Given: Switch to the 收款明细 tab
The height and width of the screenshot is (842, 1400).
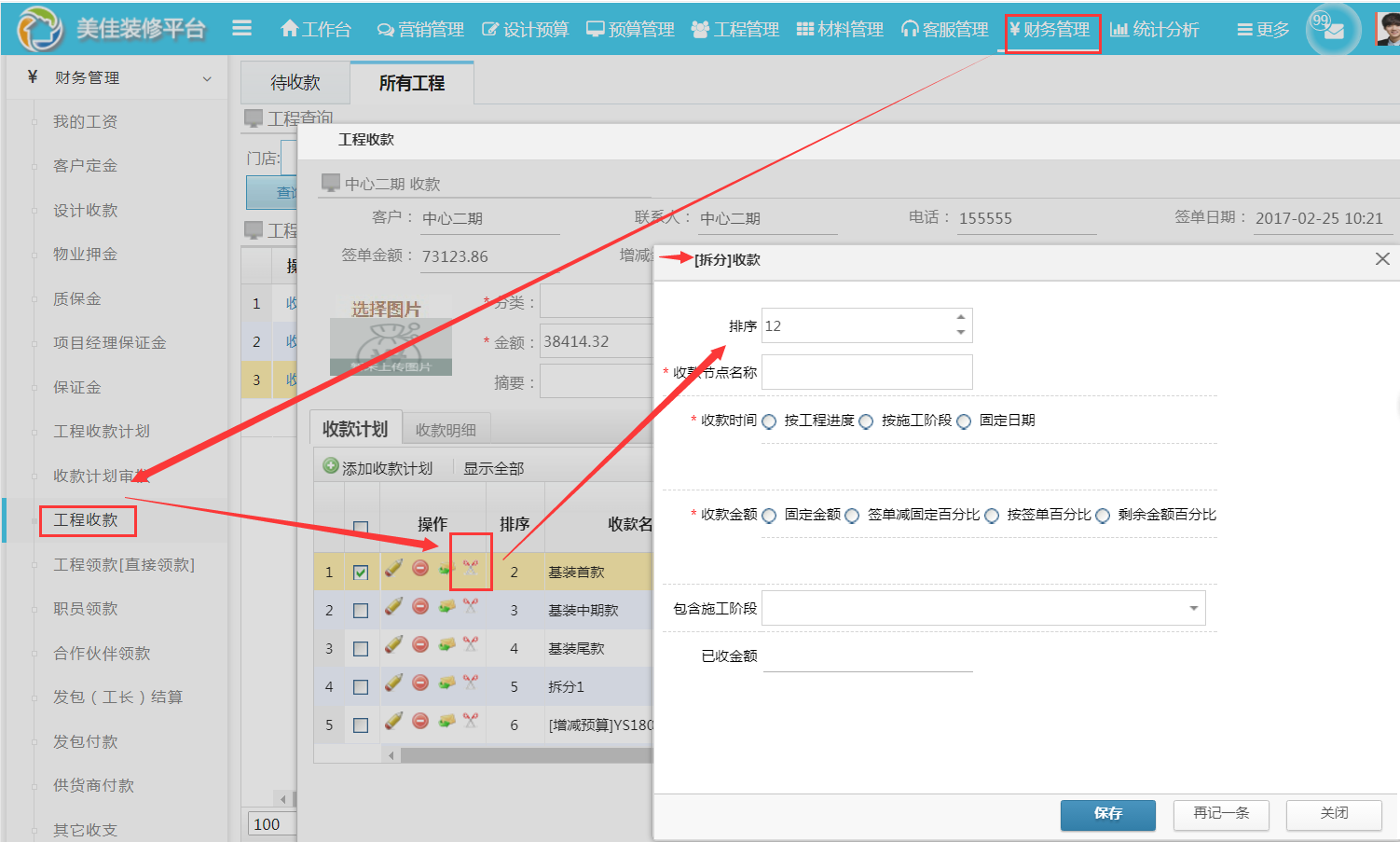Looking at the screenshot, I should pyautogui.click(x=446, y=427).
